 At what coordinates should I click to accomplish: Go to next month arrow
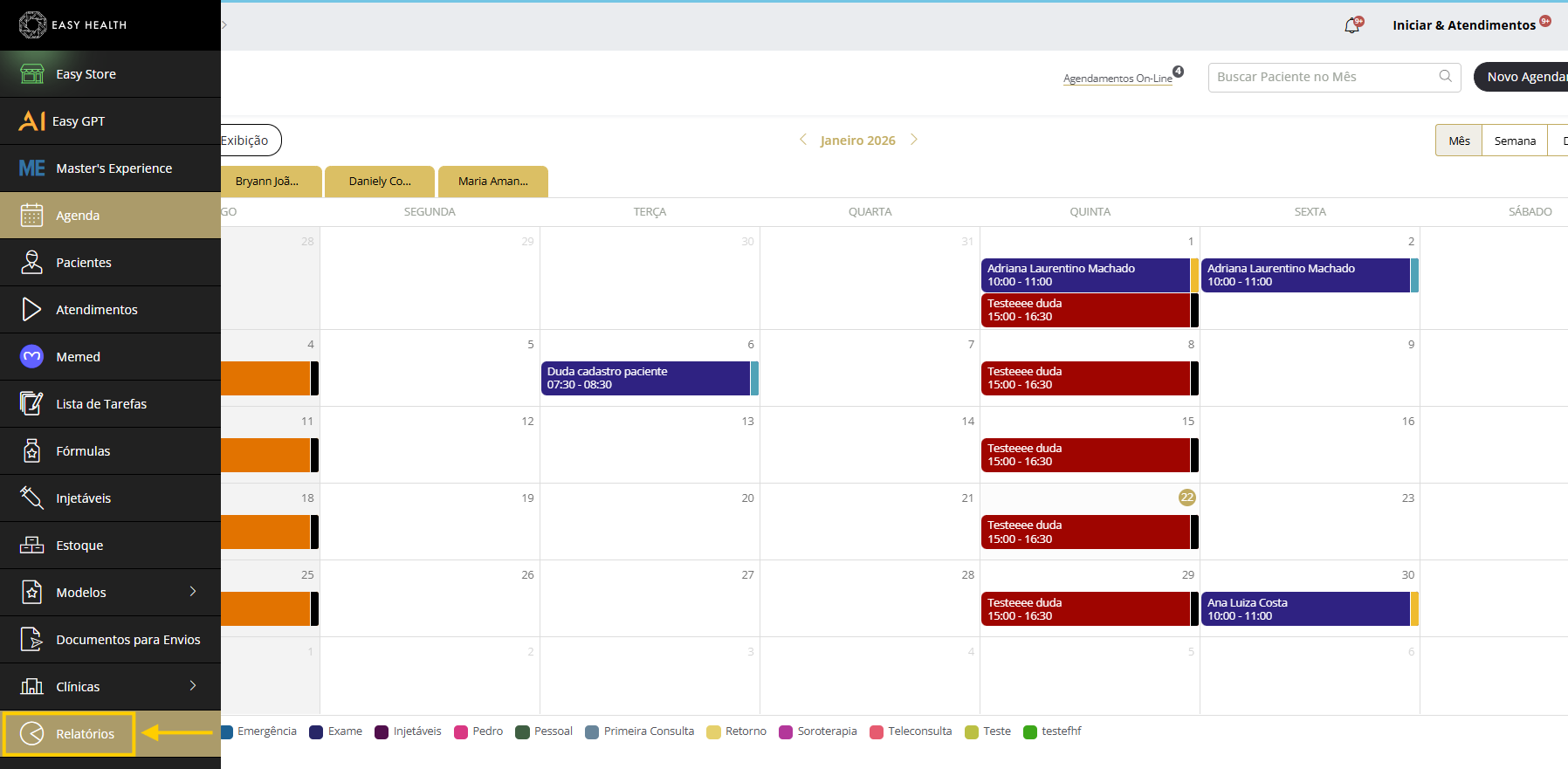914,140
